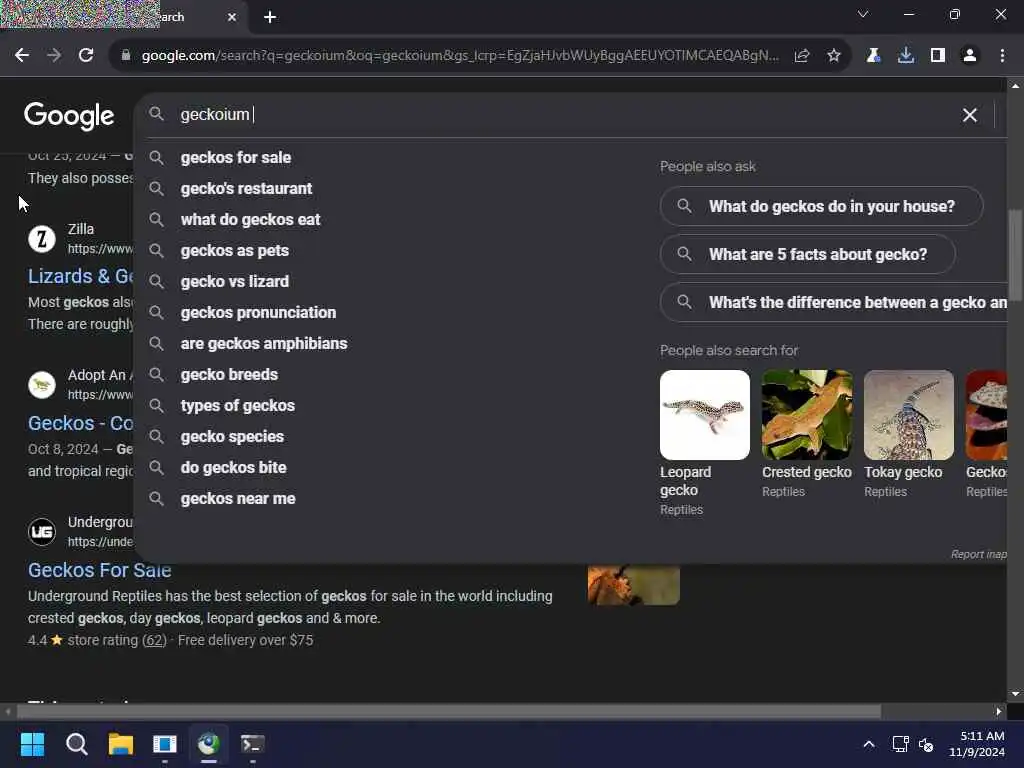Show hidden tray icons chevron
This screenshot has height=768, width=1024.
(869, 744)
